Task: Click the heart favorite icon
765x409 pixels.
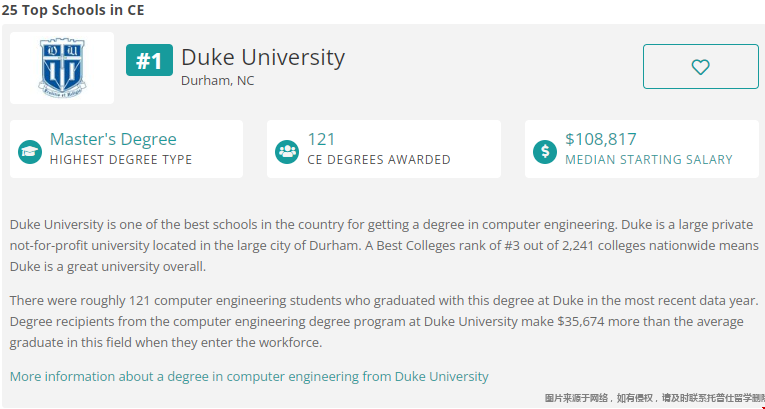Action: [700, 67]
